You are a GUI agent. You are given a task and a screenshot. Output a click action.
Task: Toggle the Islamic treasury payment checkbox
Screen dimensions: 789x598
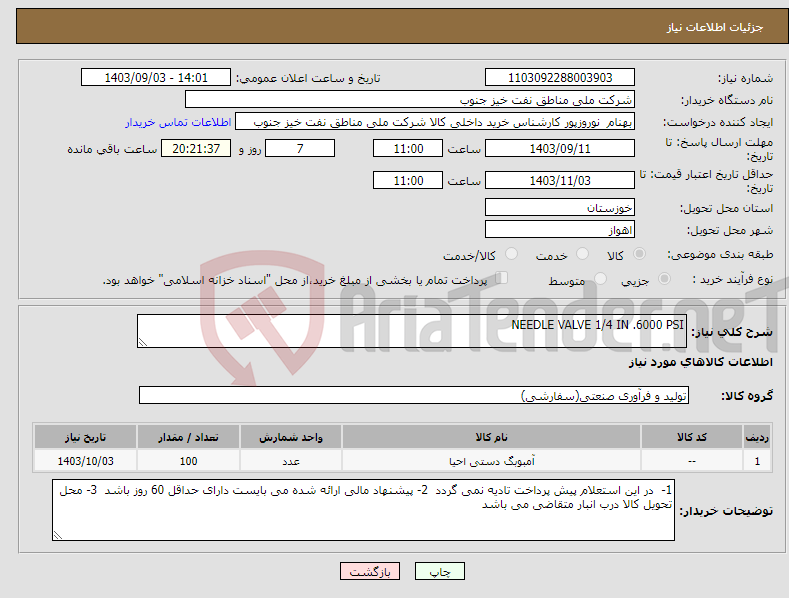pyautogui.click(x=502, y=277)
